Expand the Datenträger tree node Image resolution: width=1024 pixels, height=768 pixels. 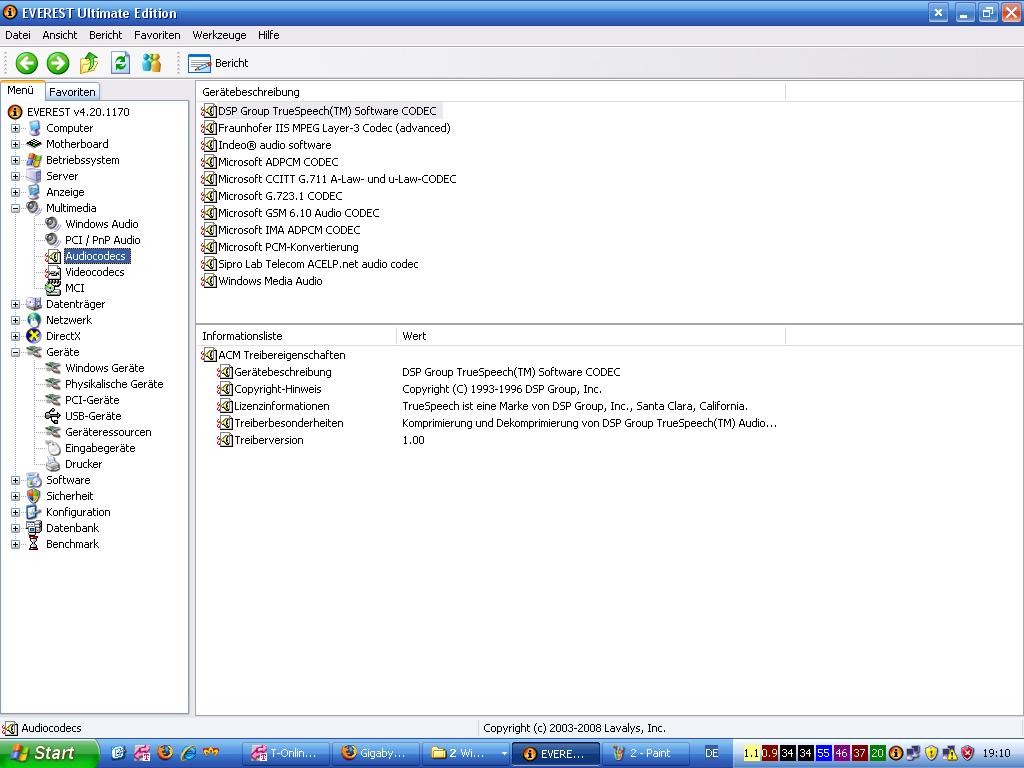pos(15,304)
